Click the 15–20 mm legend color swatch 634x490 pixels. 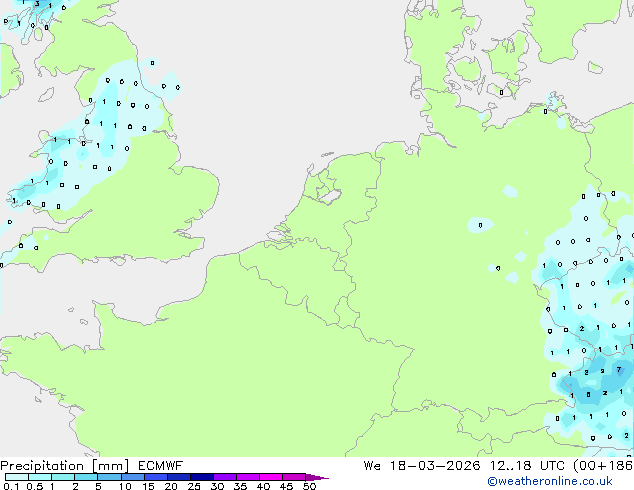click(x=155, y=477)
